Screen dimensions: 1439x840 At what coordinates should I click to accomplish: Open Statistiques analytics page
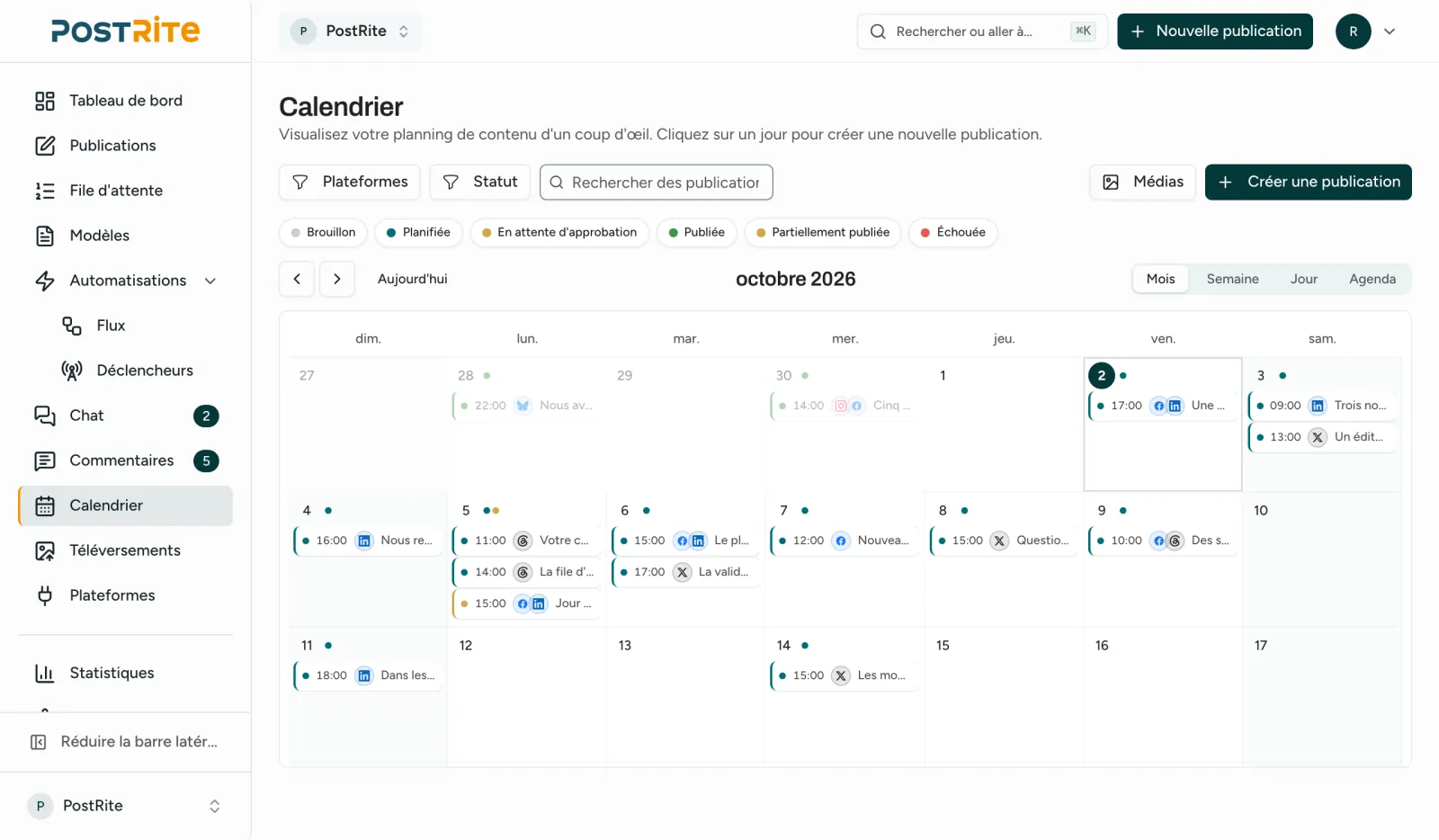coord(125,673)
